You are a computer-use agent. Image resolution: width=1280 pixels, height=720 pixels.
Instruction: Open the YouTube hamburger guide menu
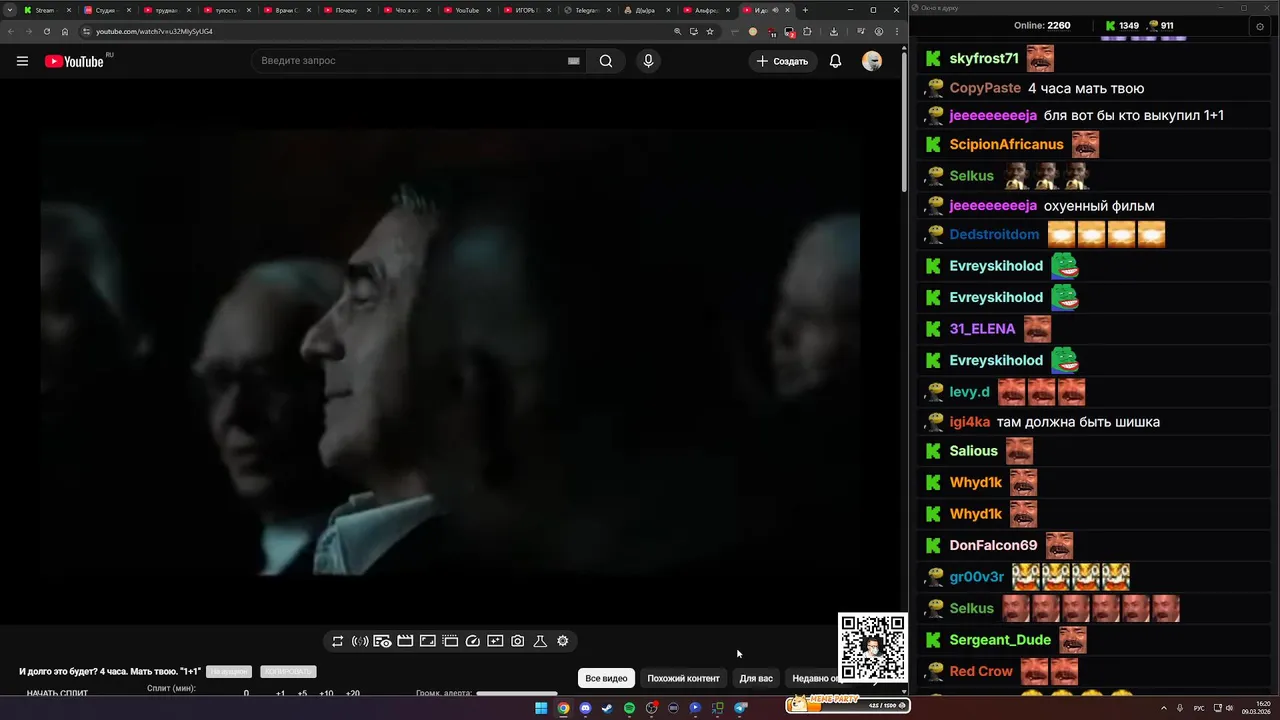22,61
